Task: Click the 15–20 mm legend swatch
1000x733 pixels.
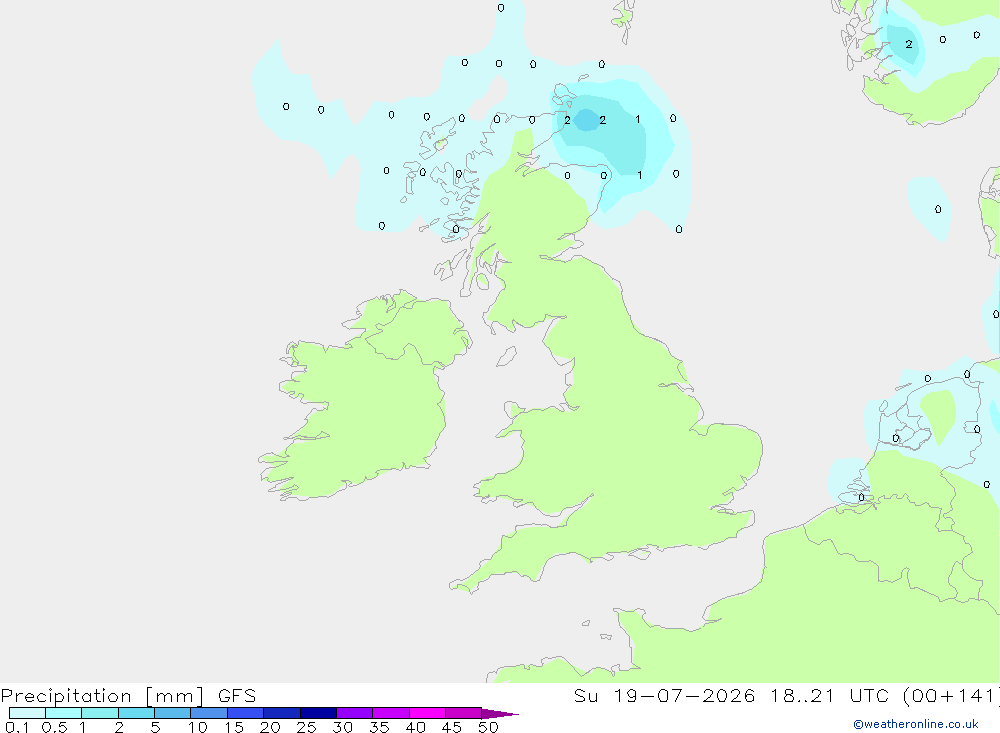Action: point(246,713)
